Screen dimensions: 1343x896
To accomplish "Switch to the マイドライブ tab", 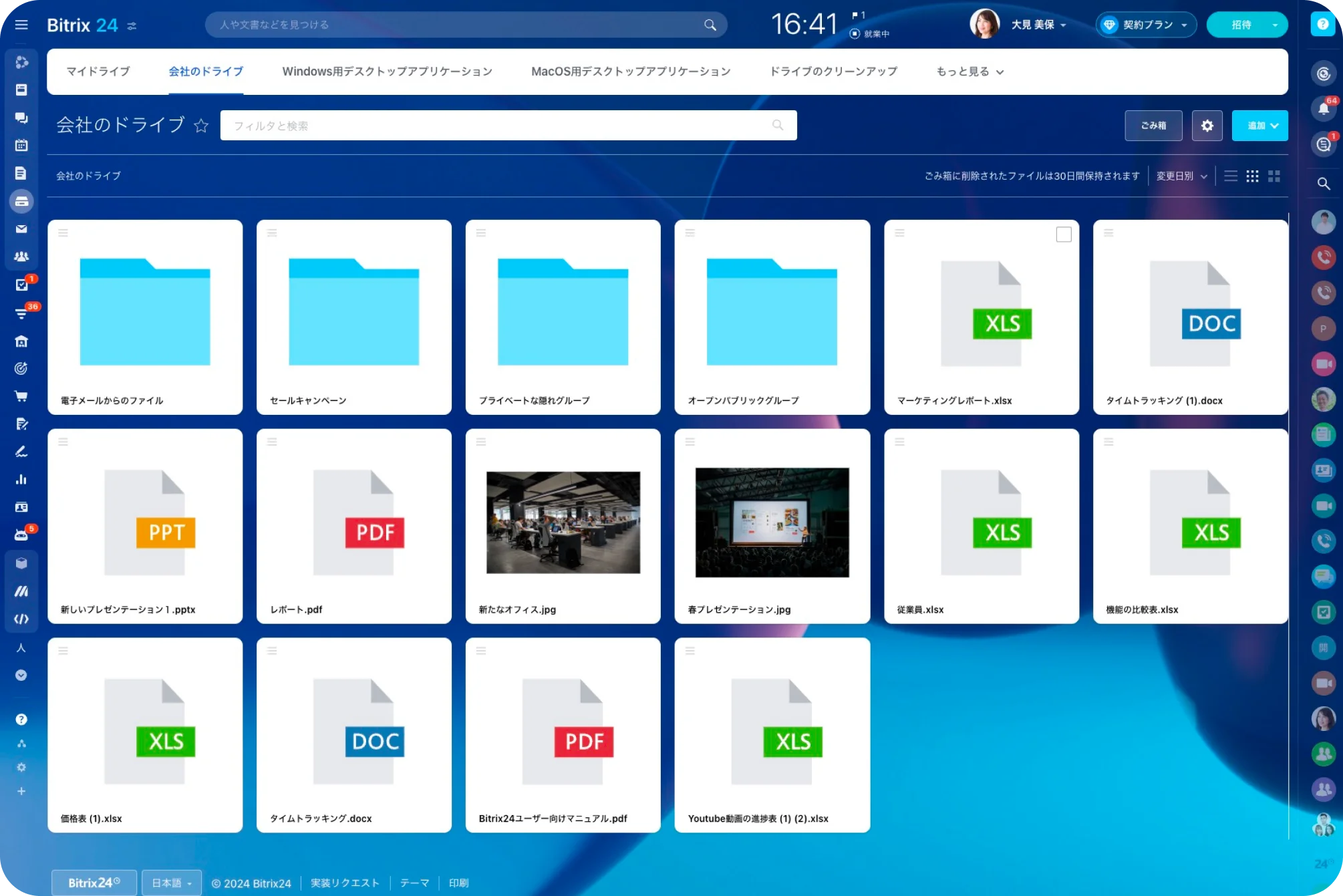I will point(98,71).
